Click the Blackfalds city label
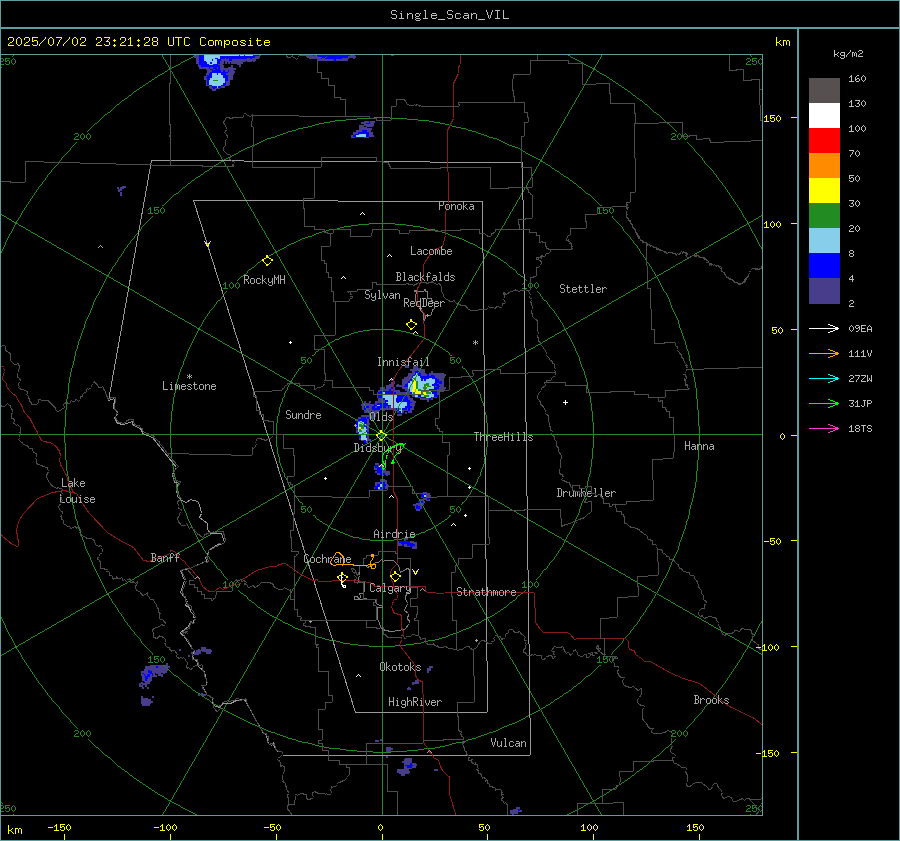Viewport: 900px width, 841px height. pyautogui.click(x=425, y=277)
